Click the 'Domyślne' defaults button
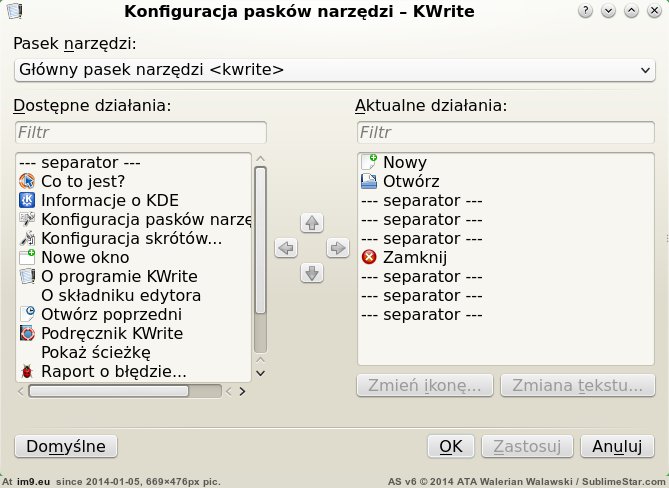The image size is (669, 488). 66,446
